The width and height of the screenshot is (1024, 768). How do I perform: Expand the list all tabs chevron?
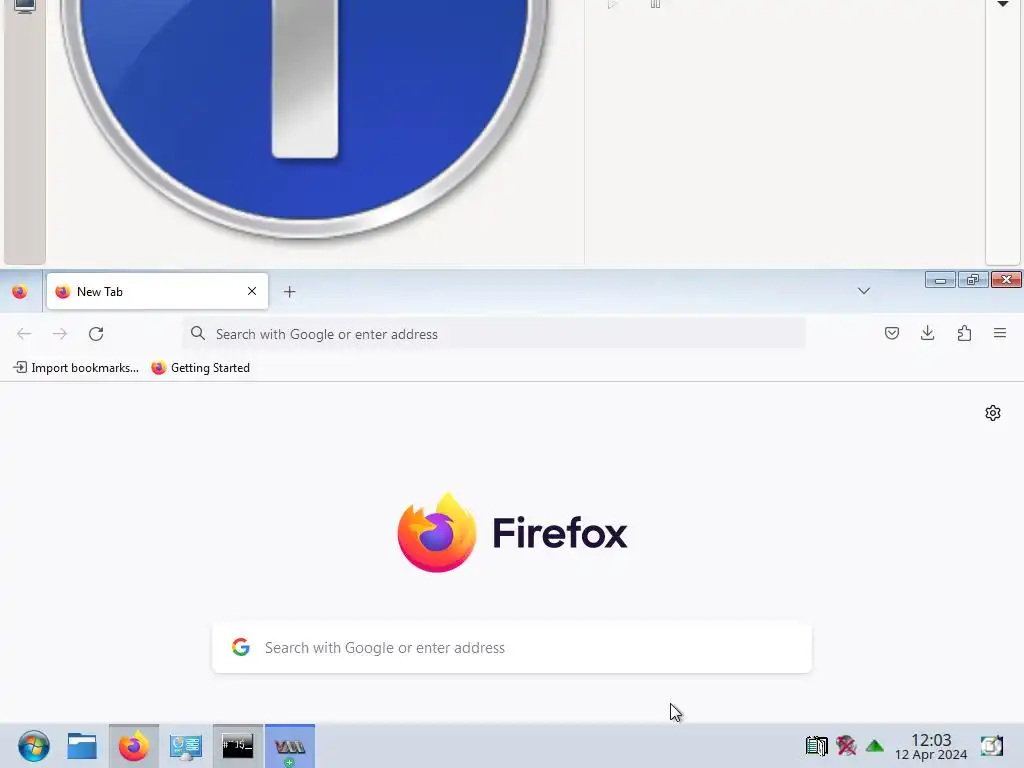(863, 291)
